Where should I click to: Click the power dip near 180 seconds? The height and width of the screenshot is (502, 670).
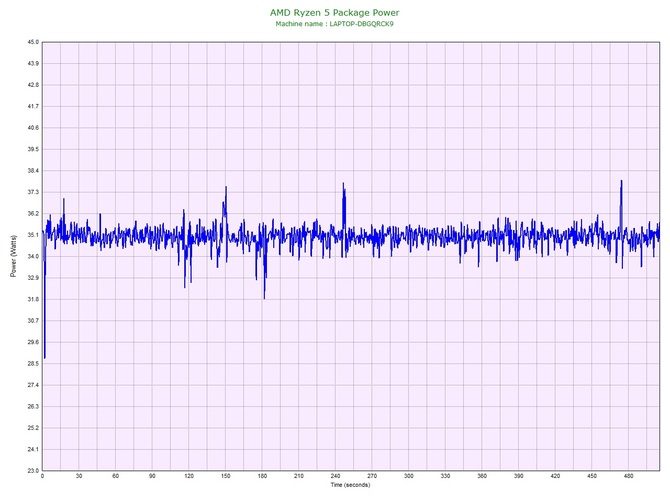click(264, 297)
